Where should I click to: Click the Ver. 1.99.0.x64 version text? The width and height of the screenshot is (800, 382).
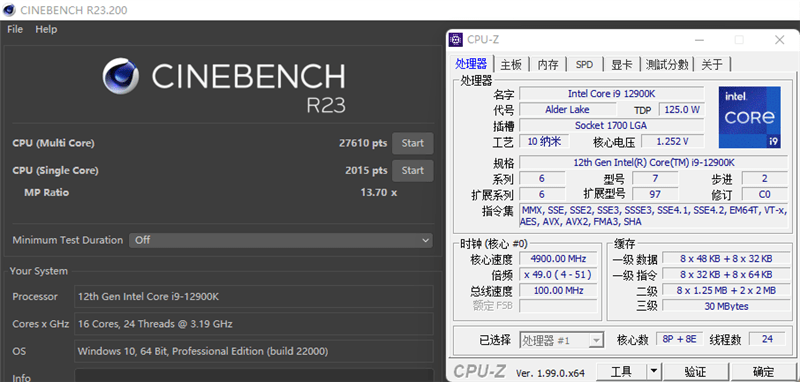[550, 373]
